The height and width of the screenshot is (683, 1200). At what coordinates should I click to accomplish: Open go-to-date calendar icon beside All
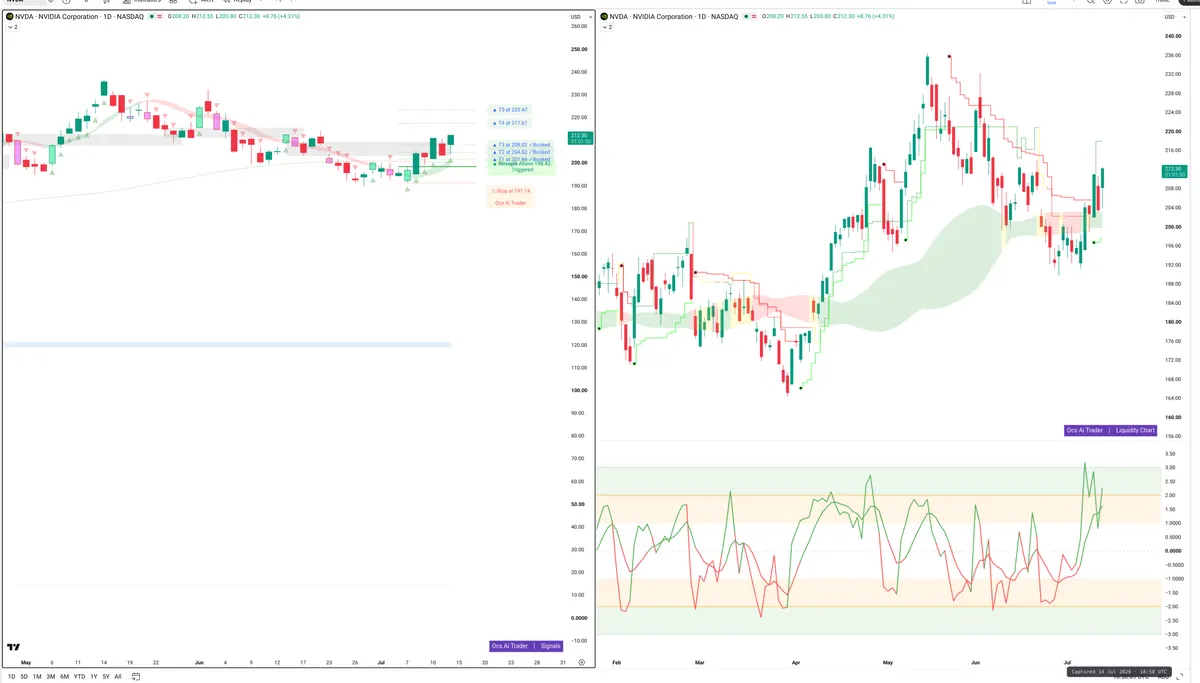136,676
